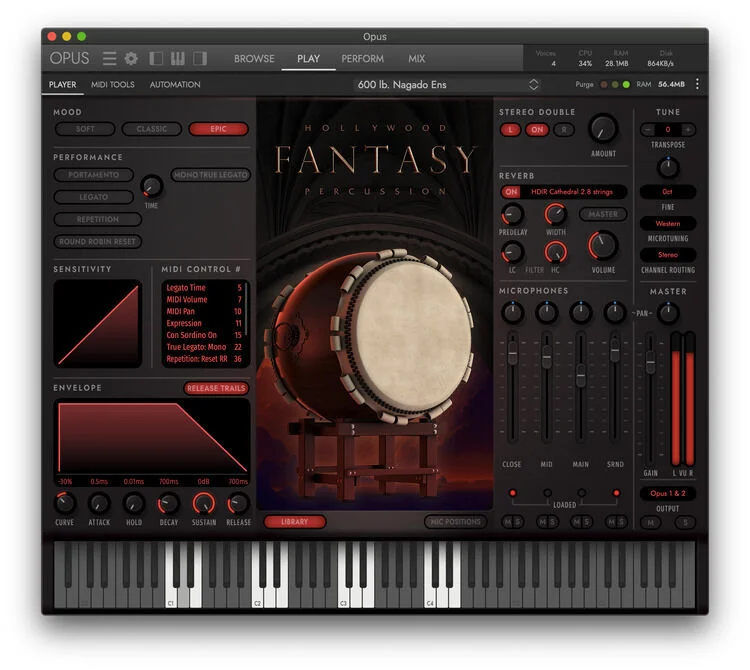This screenshot has height=670, width=750.
Task: Click the Envelope Decay knob
Action: tap(168, 503)
